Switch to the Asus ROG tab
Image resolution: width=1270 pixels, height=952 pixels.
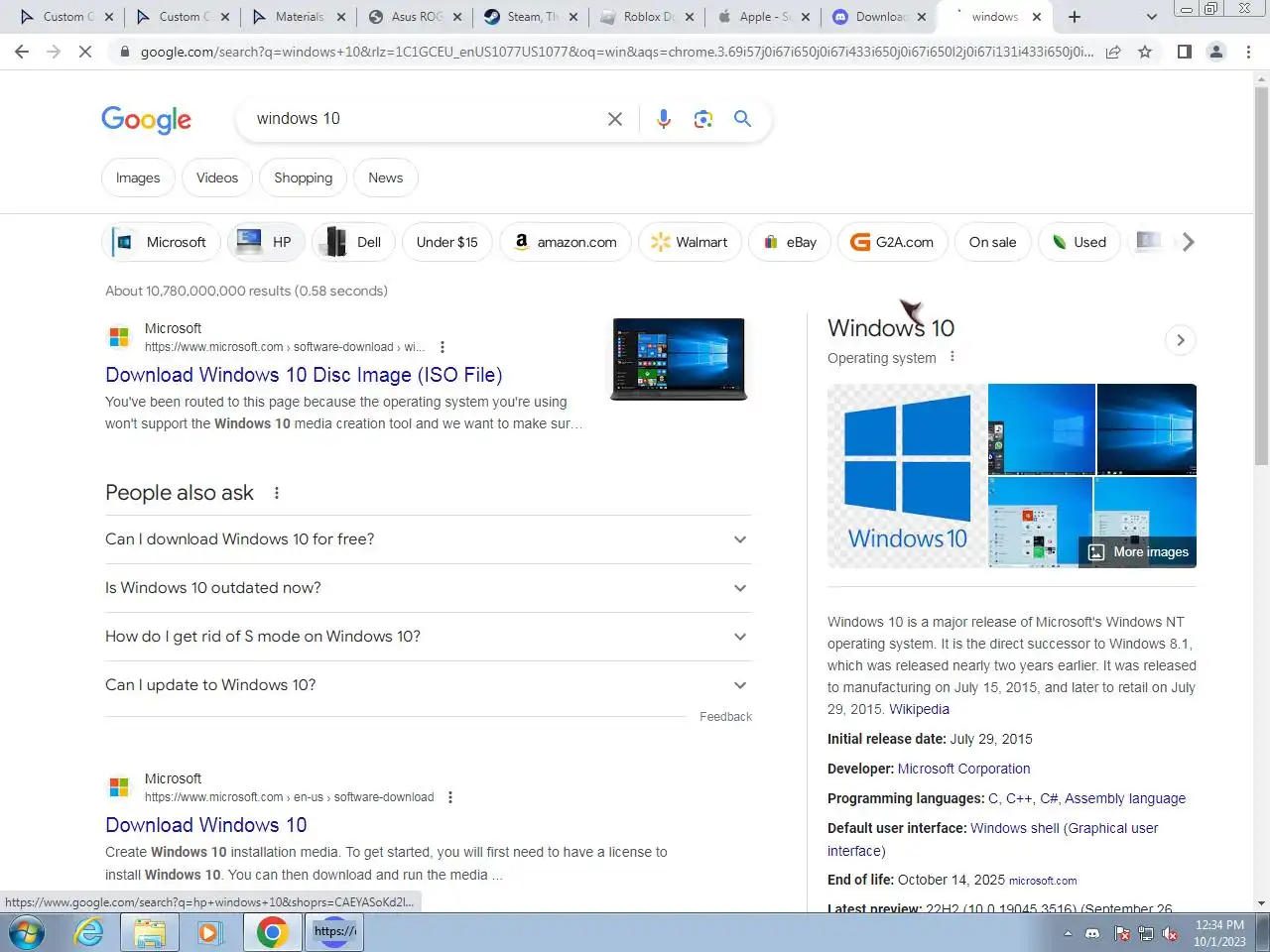(416, 17)
